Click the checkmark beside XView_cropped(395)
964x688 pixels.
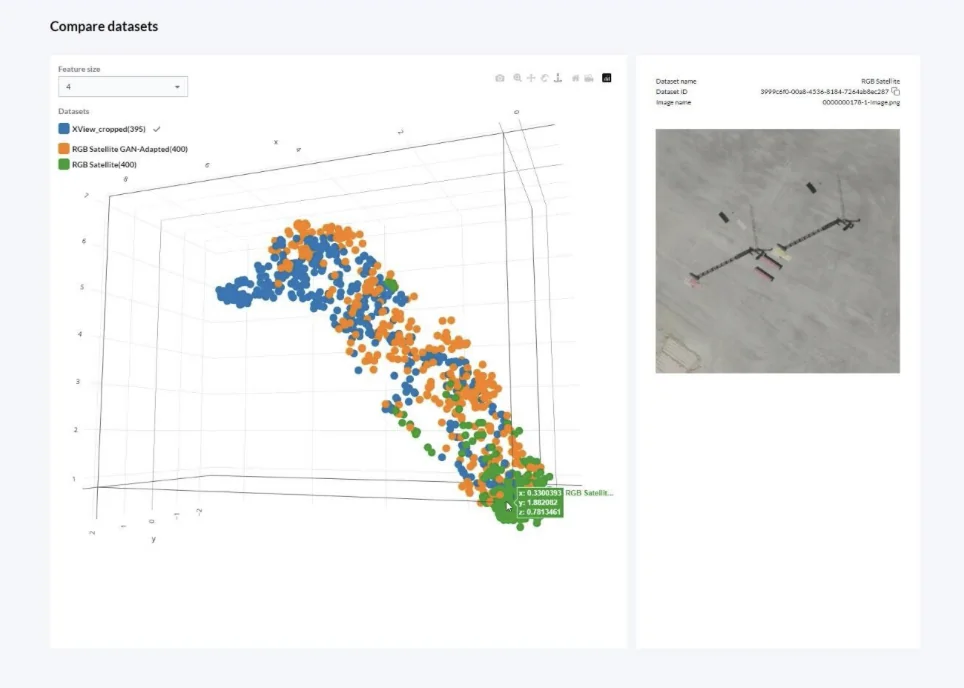(x=157, y=129)
